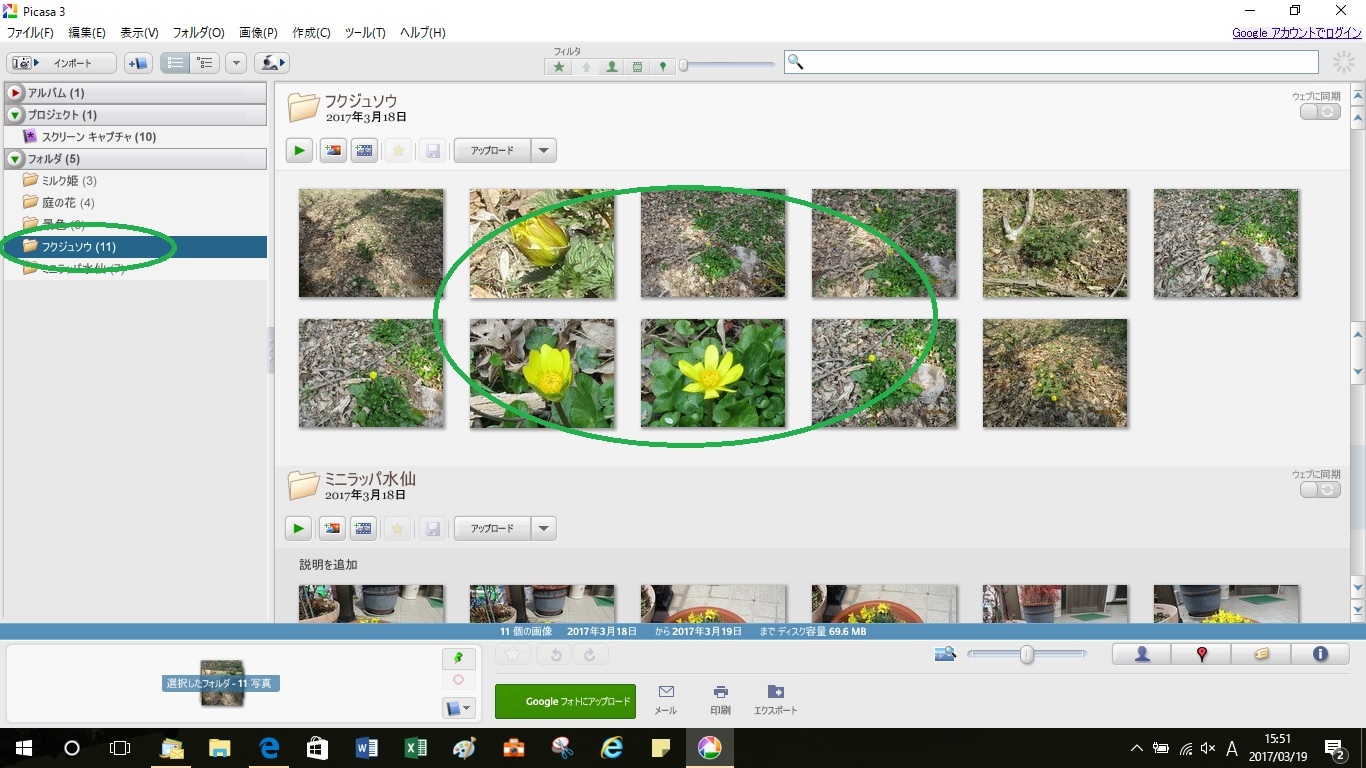Viewport: 1366px width, 768px height.
Task: Star the photos in the フクジュソウ folder header
Action: coord(398,151)
